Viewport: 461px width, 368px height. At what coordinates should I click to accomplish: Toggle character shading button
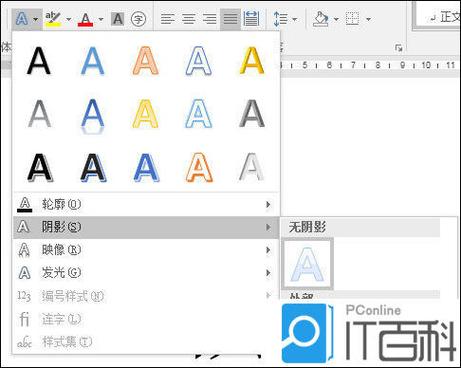pyautogui.click(x=118, y=19)
